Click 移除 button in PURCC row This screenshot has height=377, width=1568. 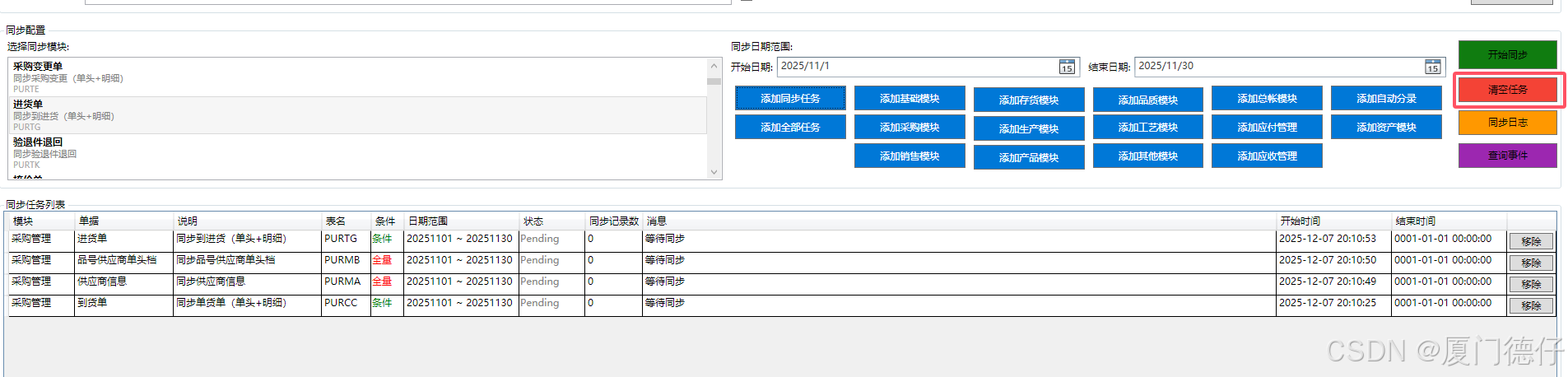(x=1531, y=305)
